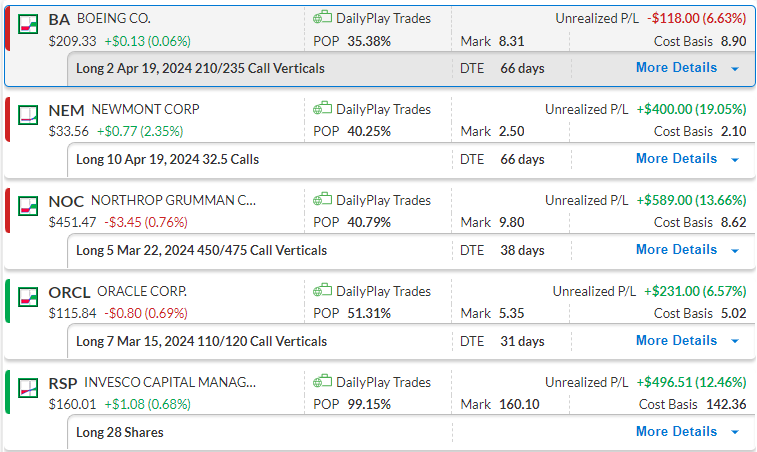Open the More Details link for the NEM position
The height and width of the screenshot is (452, 757).
[676, 158]
